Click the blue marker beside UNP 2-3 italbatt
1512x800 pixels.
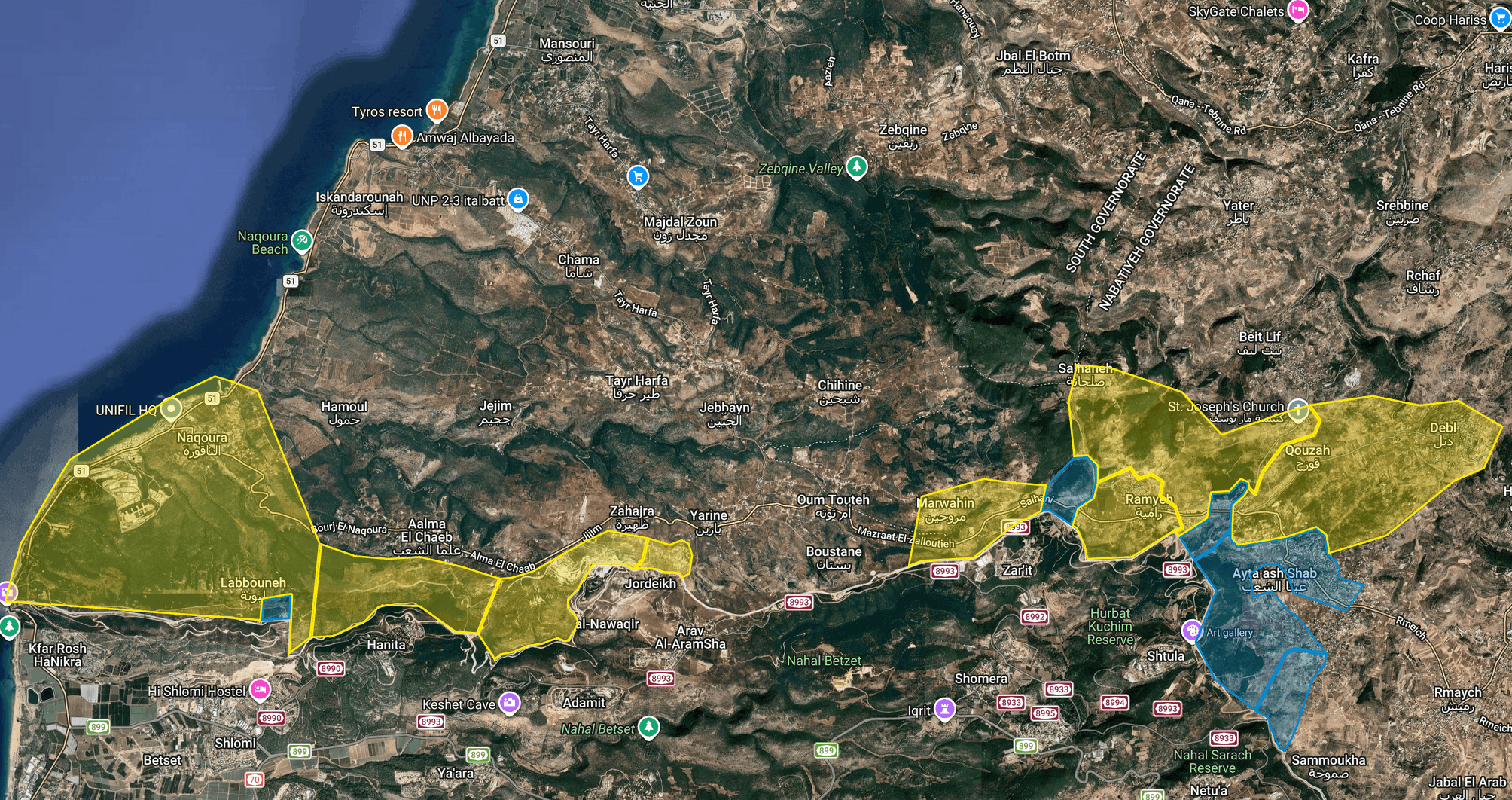click(x=517, y=199)
